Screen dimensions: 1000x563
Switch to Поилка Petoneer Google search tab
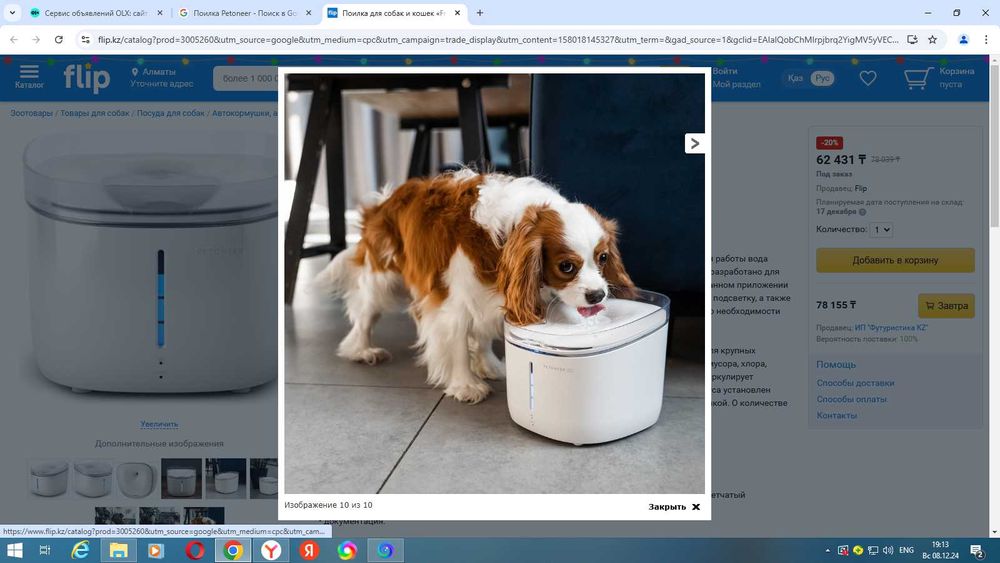[244, 13]
